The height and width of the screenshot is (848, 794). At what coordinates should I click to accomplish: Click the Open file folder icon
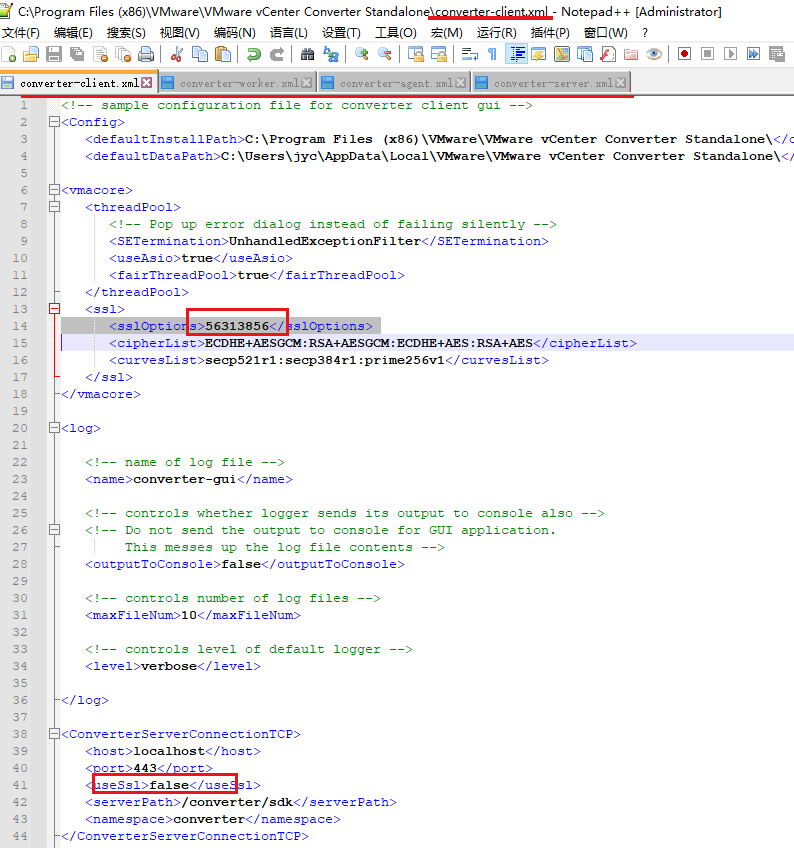click(31, 54)
